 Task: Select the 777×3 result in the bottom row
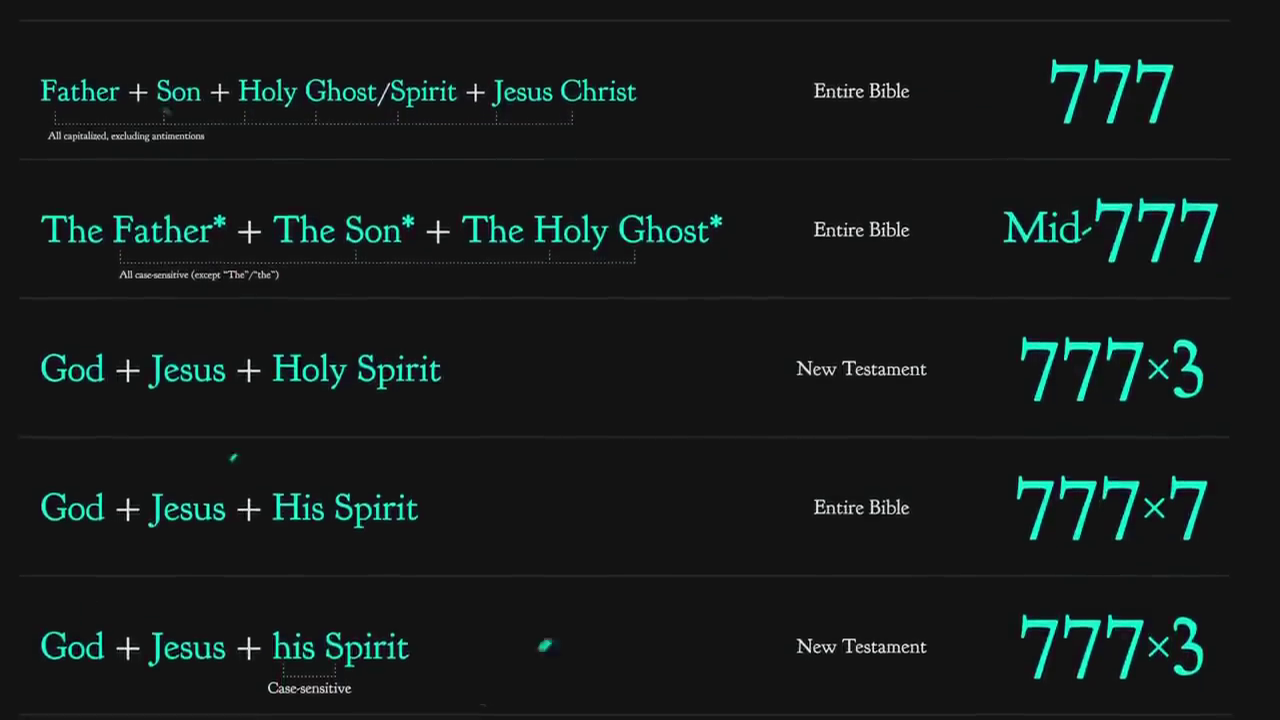[1110, 648]
